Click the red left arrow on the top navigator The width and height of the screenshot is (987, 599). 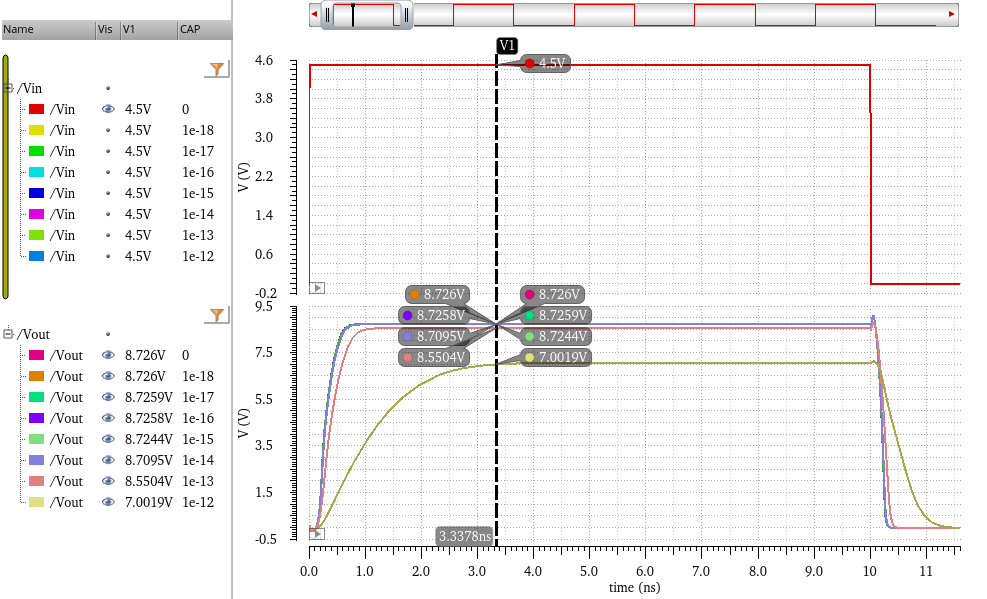316,15
